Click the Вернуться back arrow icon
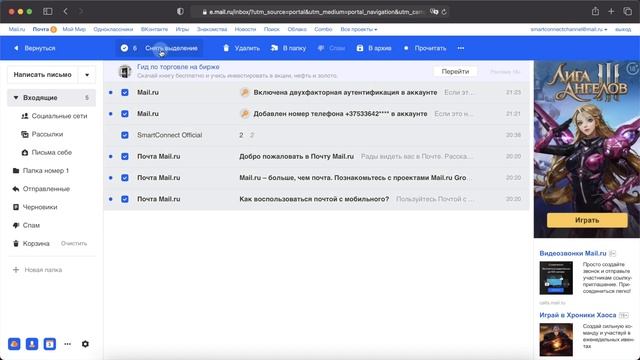This screenshot has height=360, width=640. point(16,48)
